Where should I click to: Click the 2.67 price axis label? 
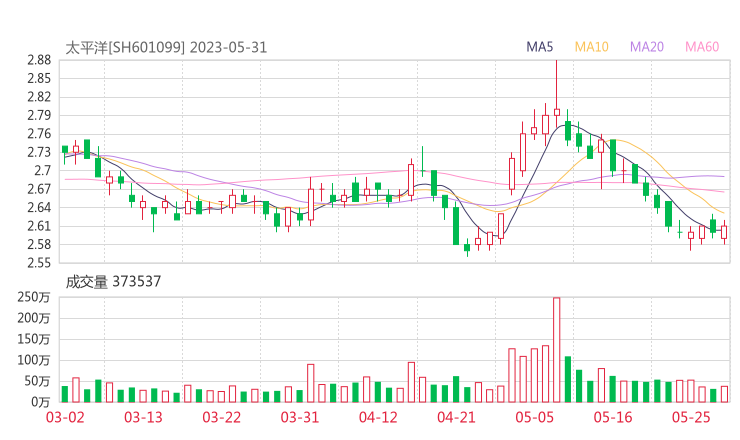(x=39, y=189)
